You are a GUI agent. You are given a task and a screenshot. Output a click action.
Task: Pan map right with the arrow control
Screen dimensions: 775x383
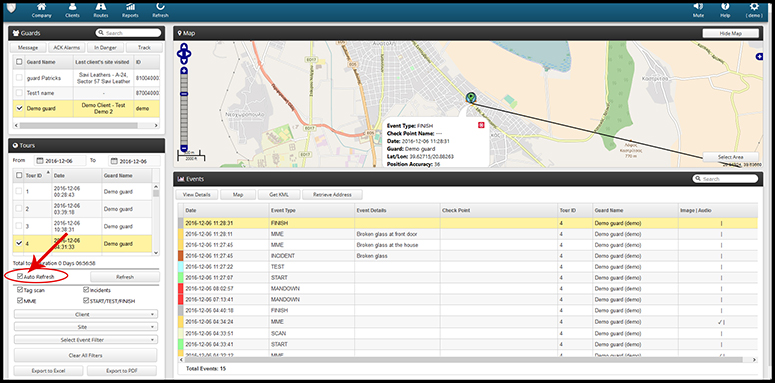coord(189,53)
